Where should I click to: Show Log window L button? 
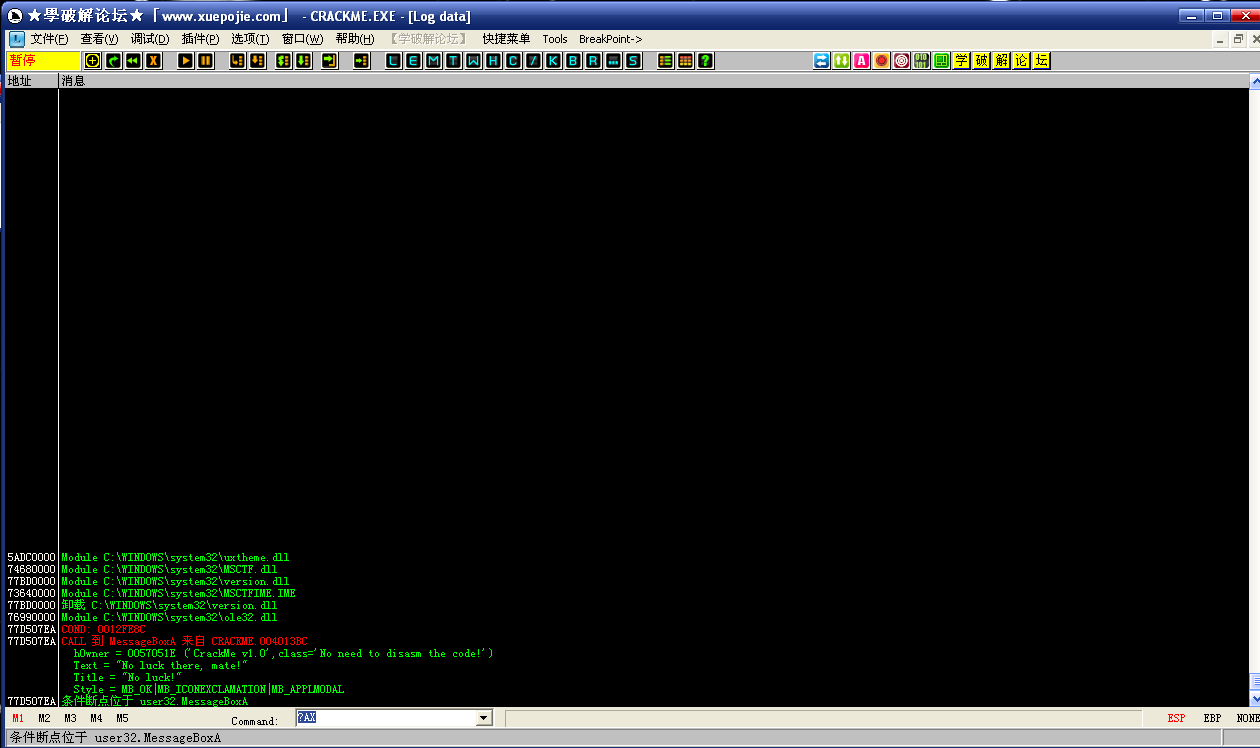393,61
